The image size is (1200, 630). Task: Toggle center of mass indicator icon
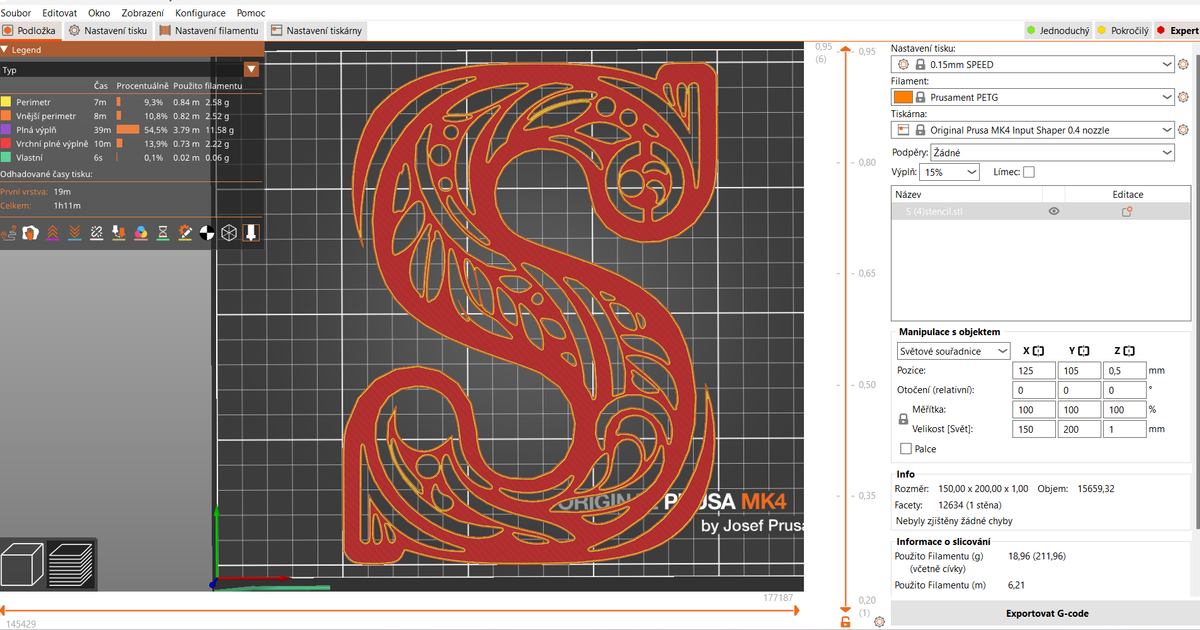click(x=206, y=233)
